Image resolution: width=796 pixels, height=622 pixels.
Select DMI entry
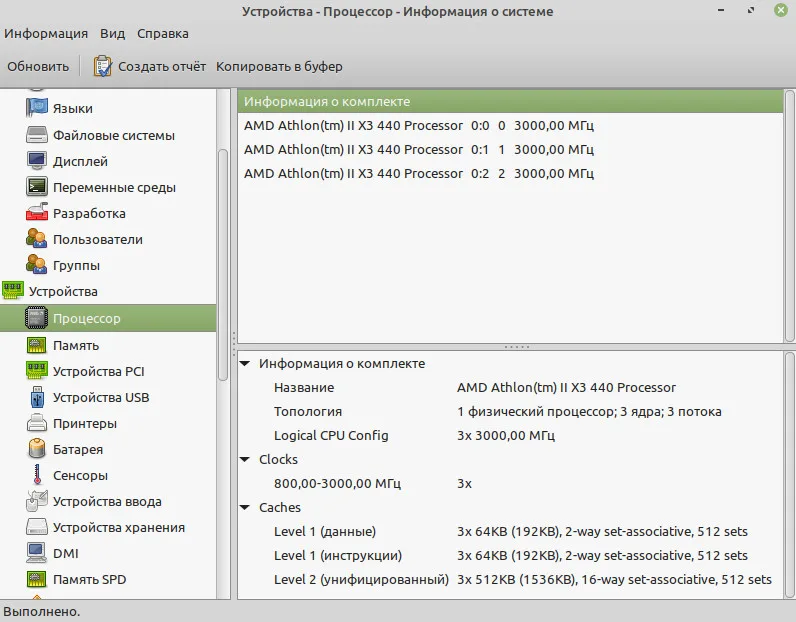click(65, 553)
